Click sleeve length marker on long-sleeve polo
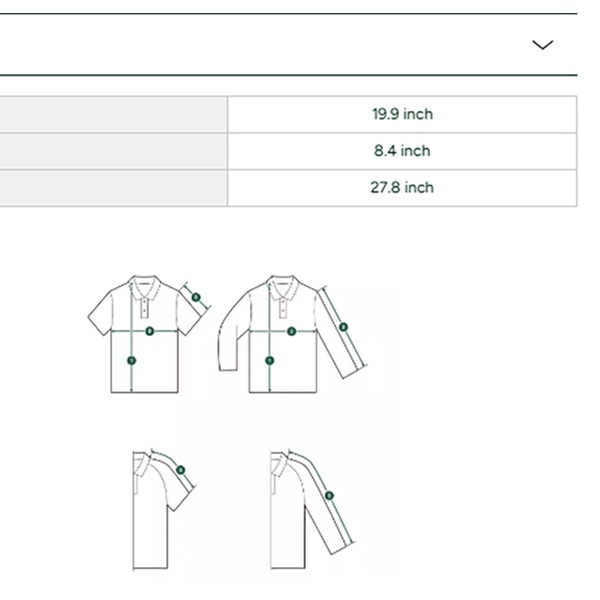This screenshot has width=600, height=600. pos(343,327)
